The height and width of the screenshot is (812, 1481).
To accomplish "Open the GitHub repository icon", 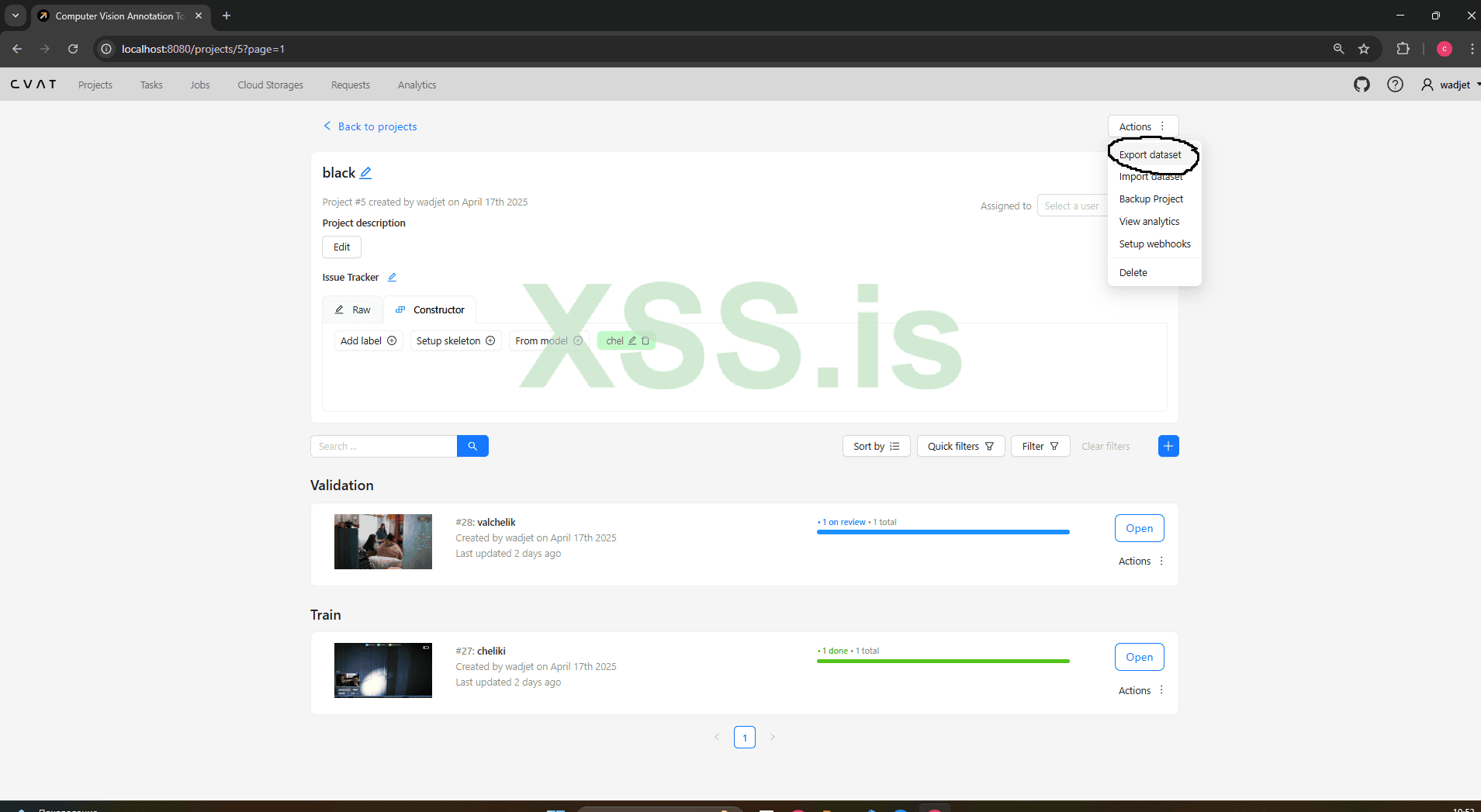I will coord(1362,85).
